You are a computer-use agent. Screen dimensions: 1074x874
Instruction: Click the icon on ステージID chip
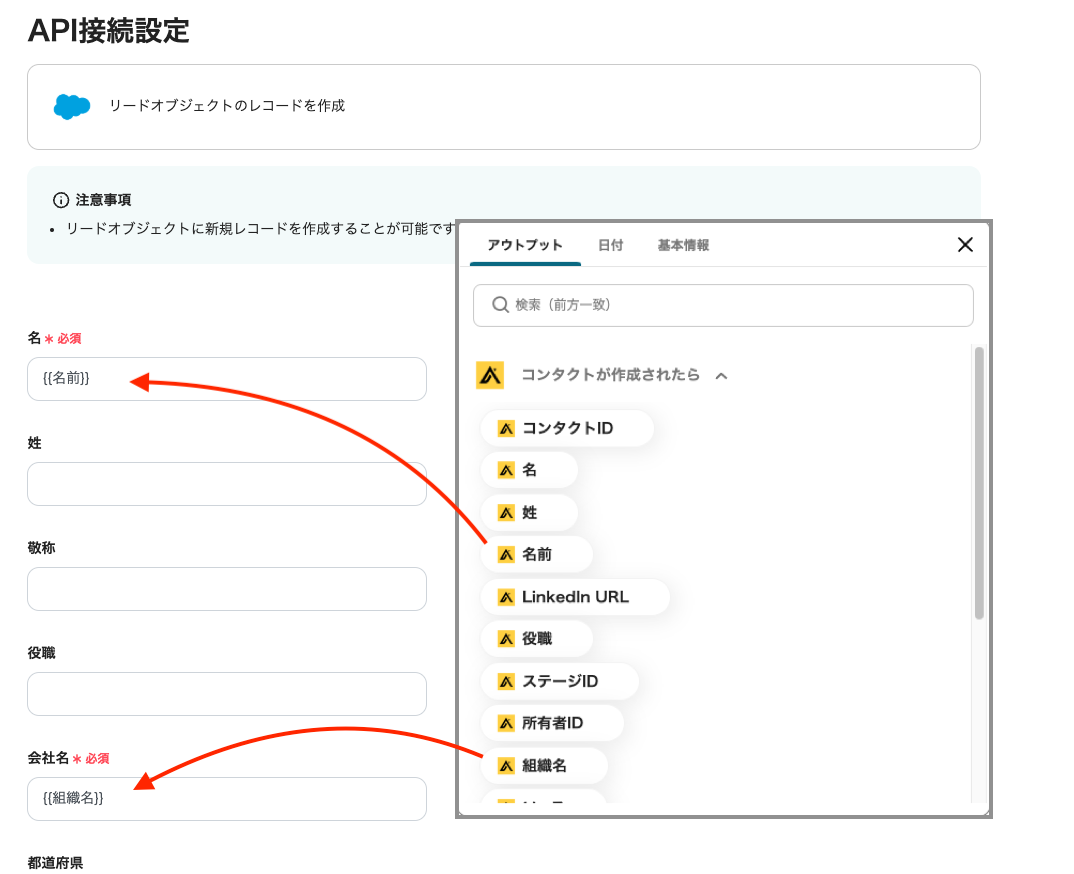[x=506, y=682]
